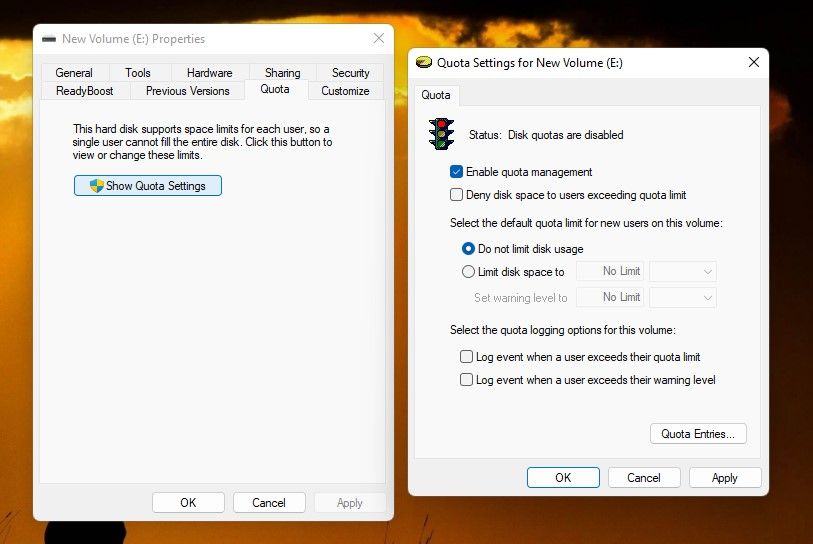Toggle Enable quota management checkbox
The height and width of the screenshot is (544, 813).
[x=457, y=172]
